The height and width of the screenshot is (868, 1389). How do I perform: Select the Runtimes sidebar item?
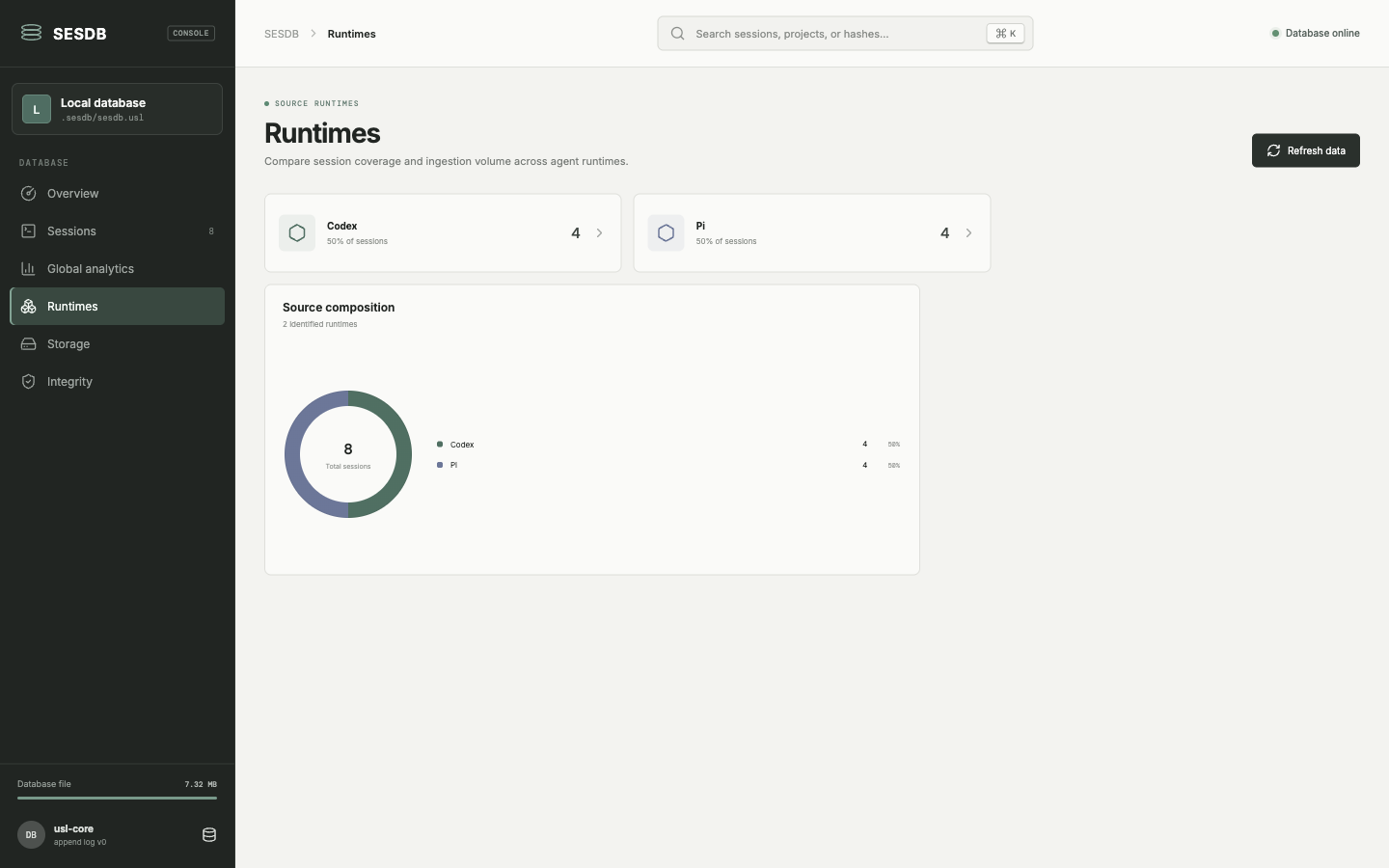tap(117, 306)
